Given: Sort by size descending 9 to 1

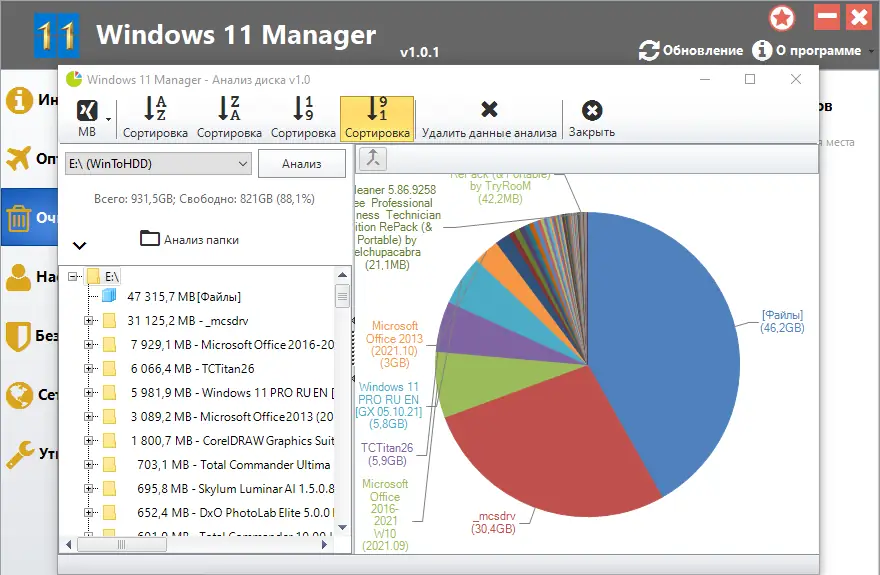Looking at the screenshot, I should (377, 118).
